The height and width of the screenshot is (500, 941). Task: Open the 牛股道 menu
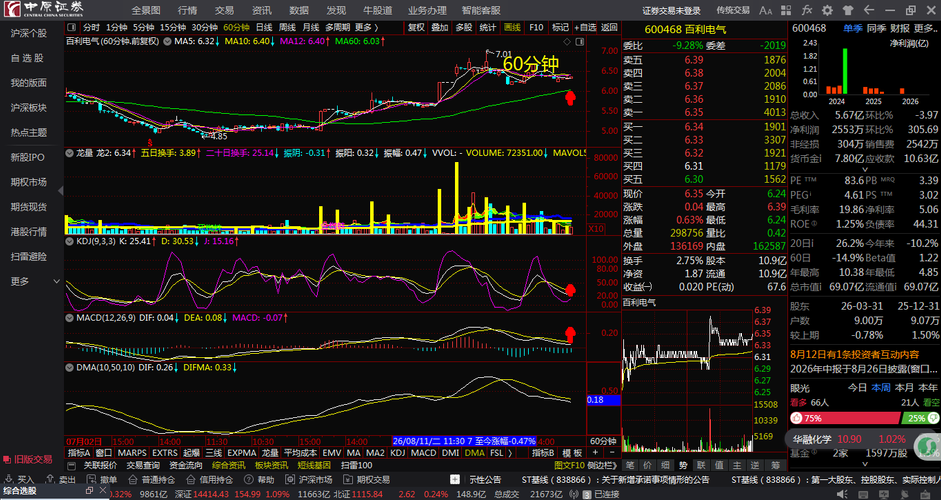377,10
